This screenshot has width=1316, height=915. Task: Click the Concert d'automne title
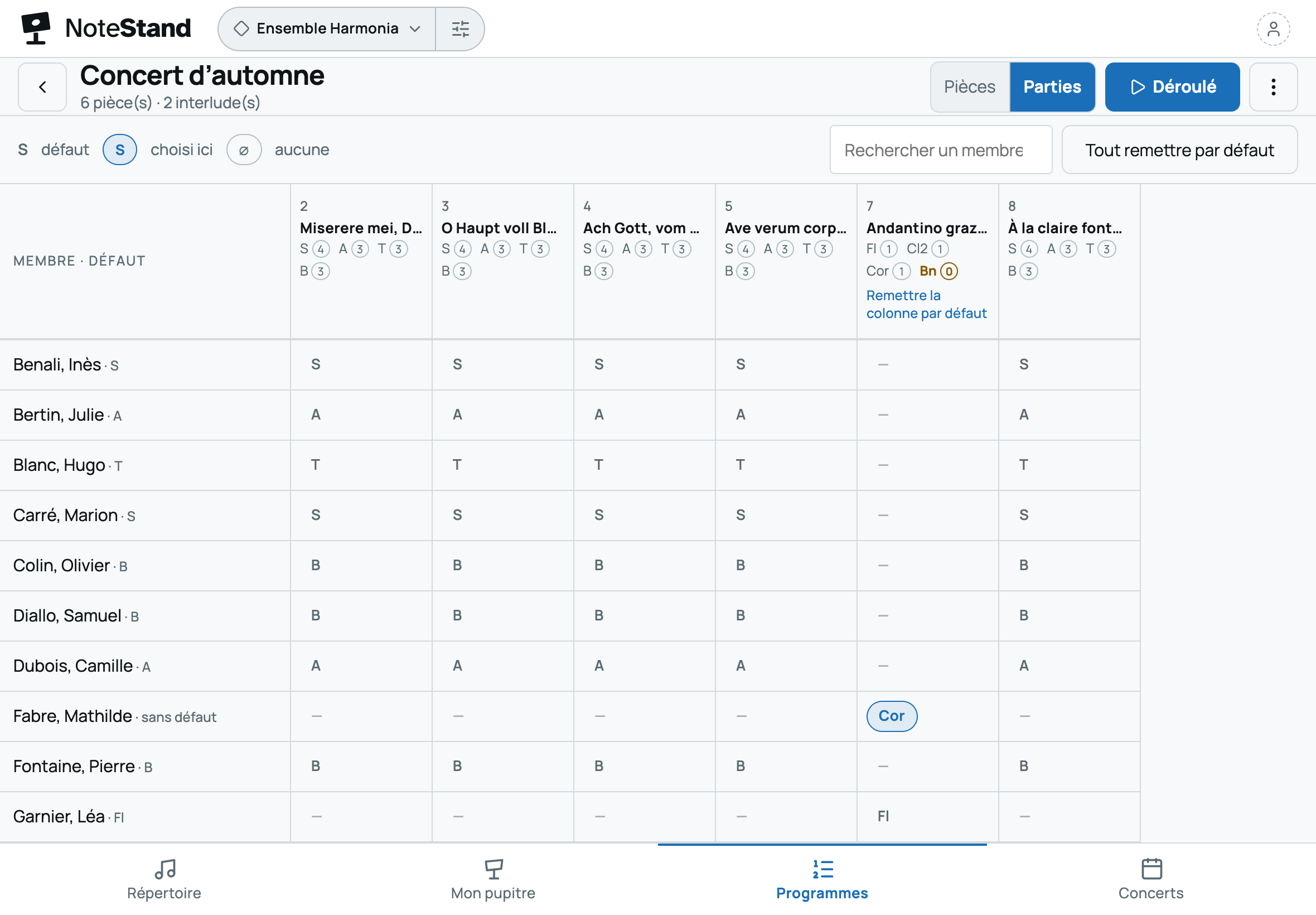point(202,76)
